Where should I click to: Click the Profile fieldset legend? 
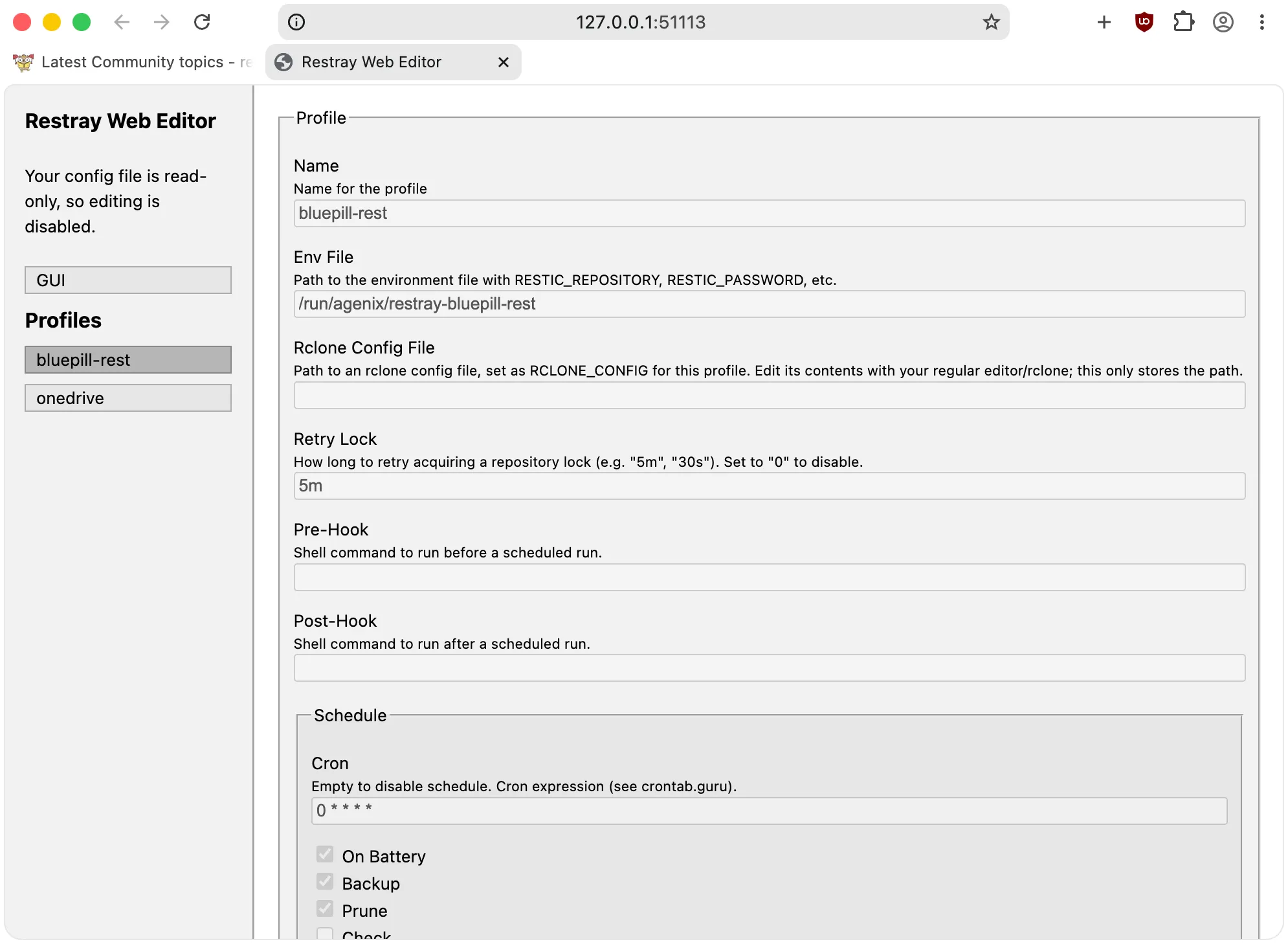pos(321,118)
